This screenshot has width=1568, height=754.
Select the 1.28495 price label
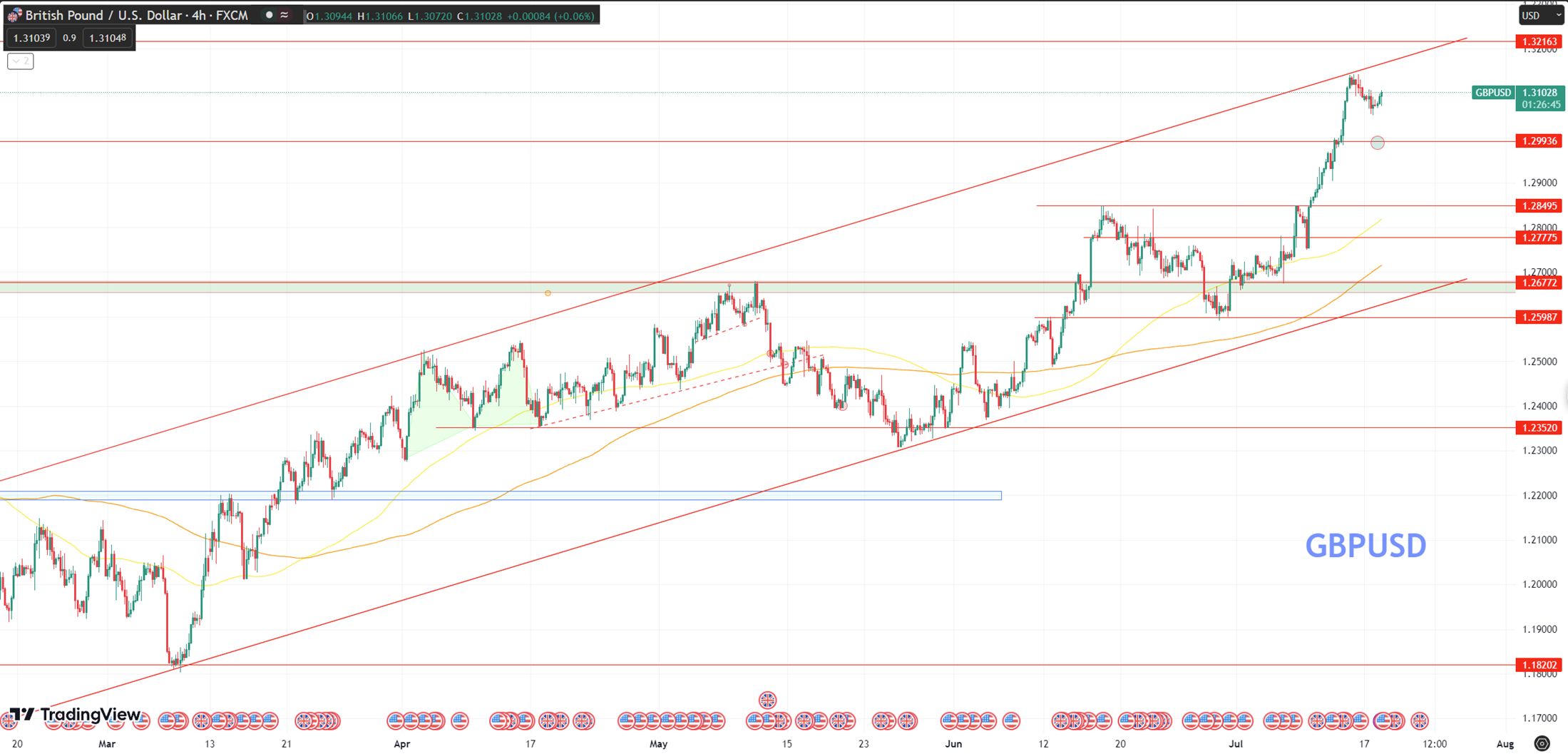click(x=1539, y=206)
